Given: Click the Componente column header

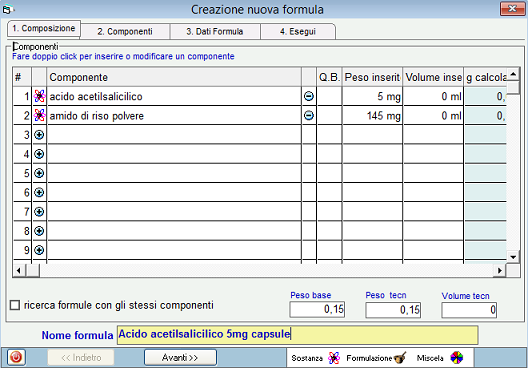Looking at the screenshot, I should [x=174, y=77].
